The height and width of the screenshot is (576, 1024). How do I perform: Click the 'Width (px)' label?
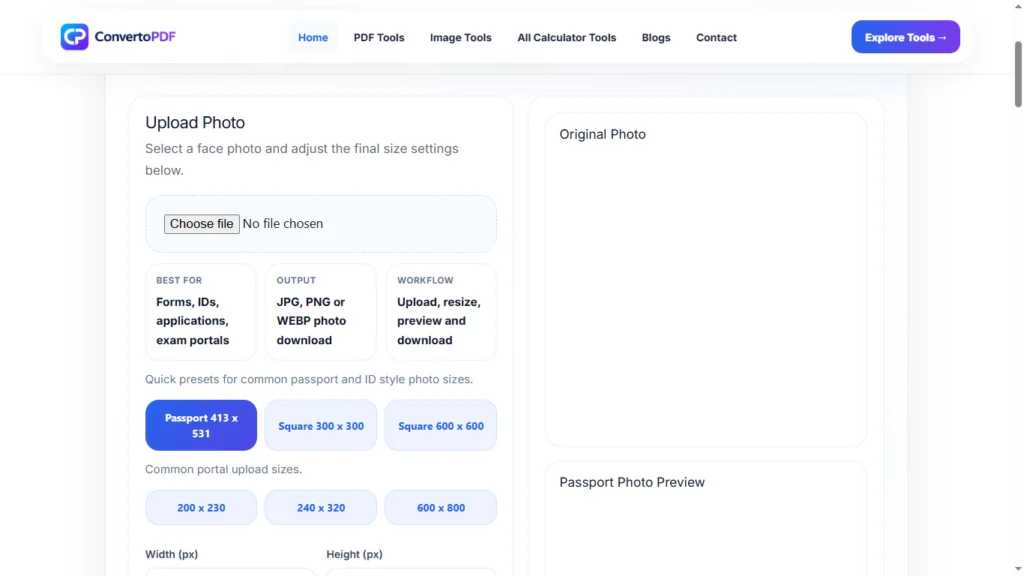171,554
